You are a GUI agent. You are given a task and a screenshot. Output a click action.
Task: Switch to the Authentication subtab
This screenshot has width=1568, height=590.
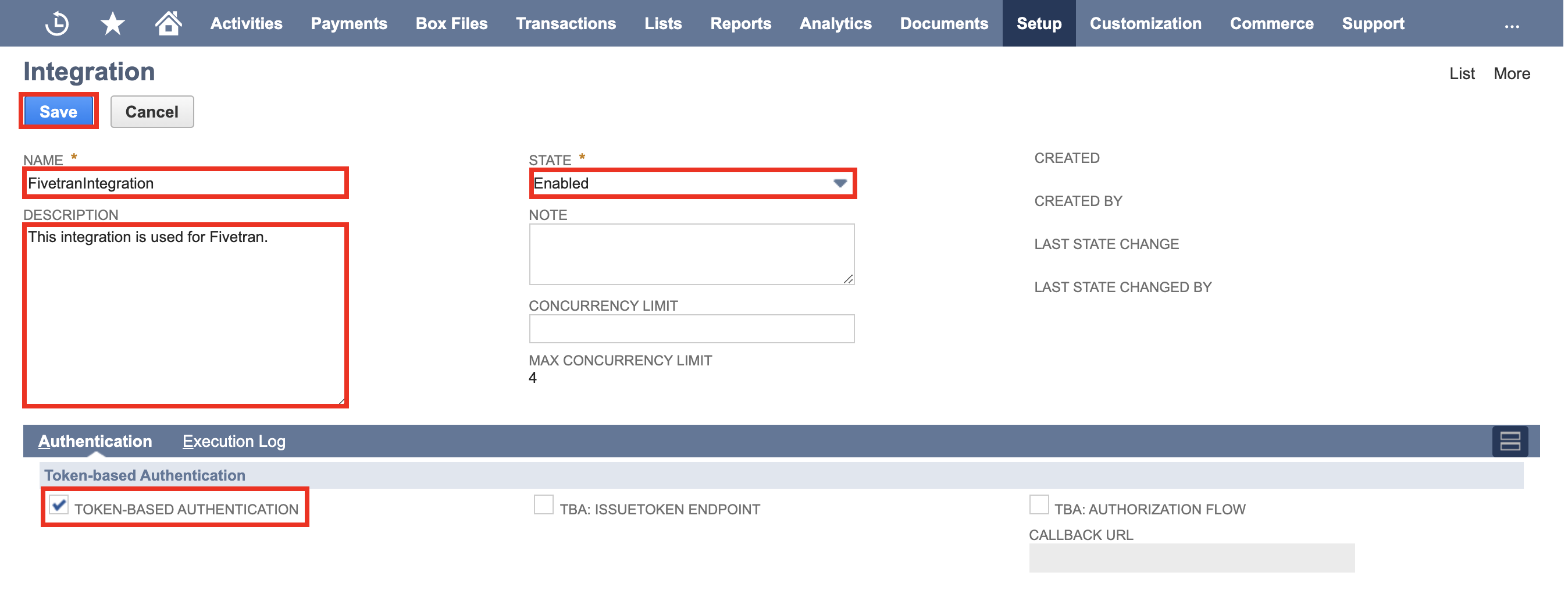coord(95,442)
